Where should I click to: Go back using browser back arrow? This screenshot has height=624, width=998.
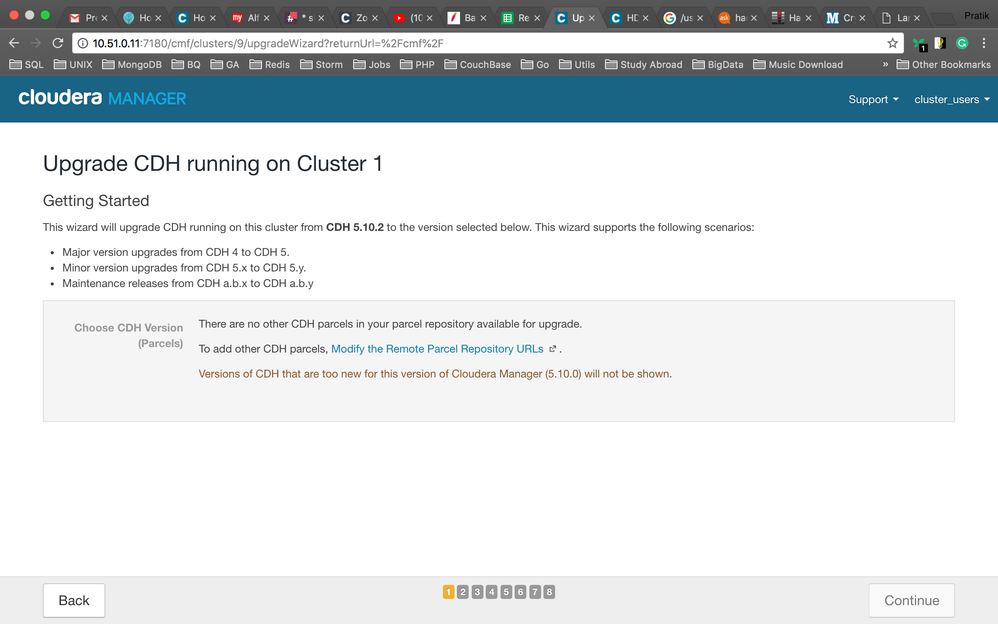(14, 43)
